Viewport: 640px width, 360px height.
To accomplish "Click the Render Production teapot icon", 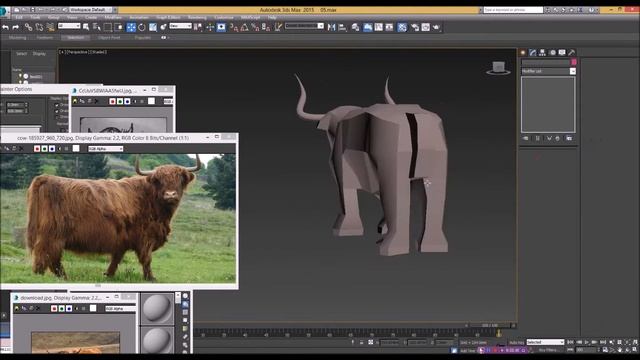I will 436,27.
